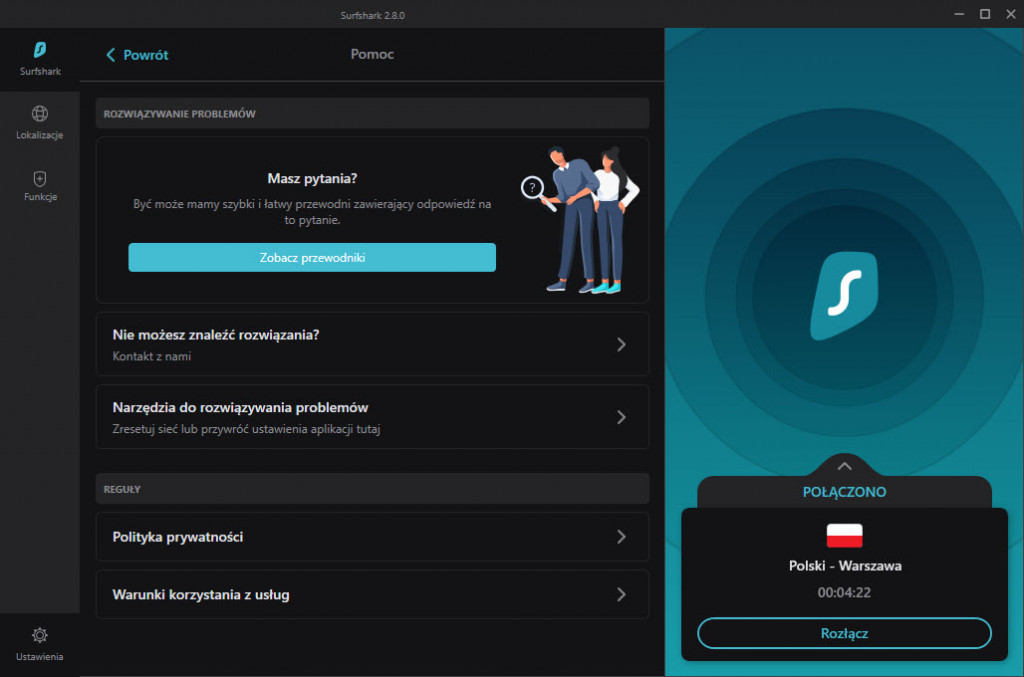Click Zresetuj sieć lub przywróć ustawienia description
This screenshot has width=1024, height=677.
(246, 429)
